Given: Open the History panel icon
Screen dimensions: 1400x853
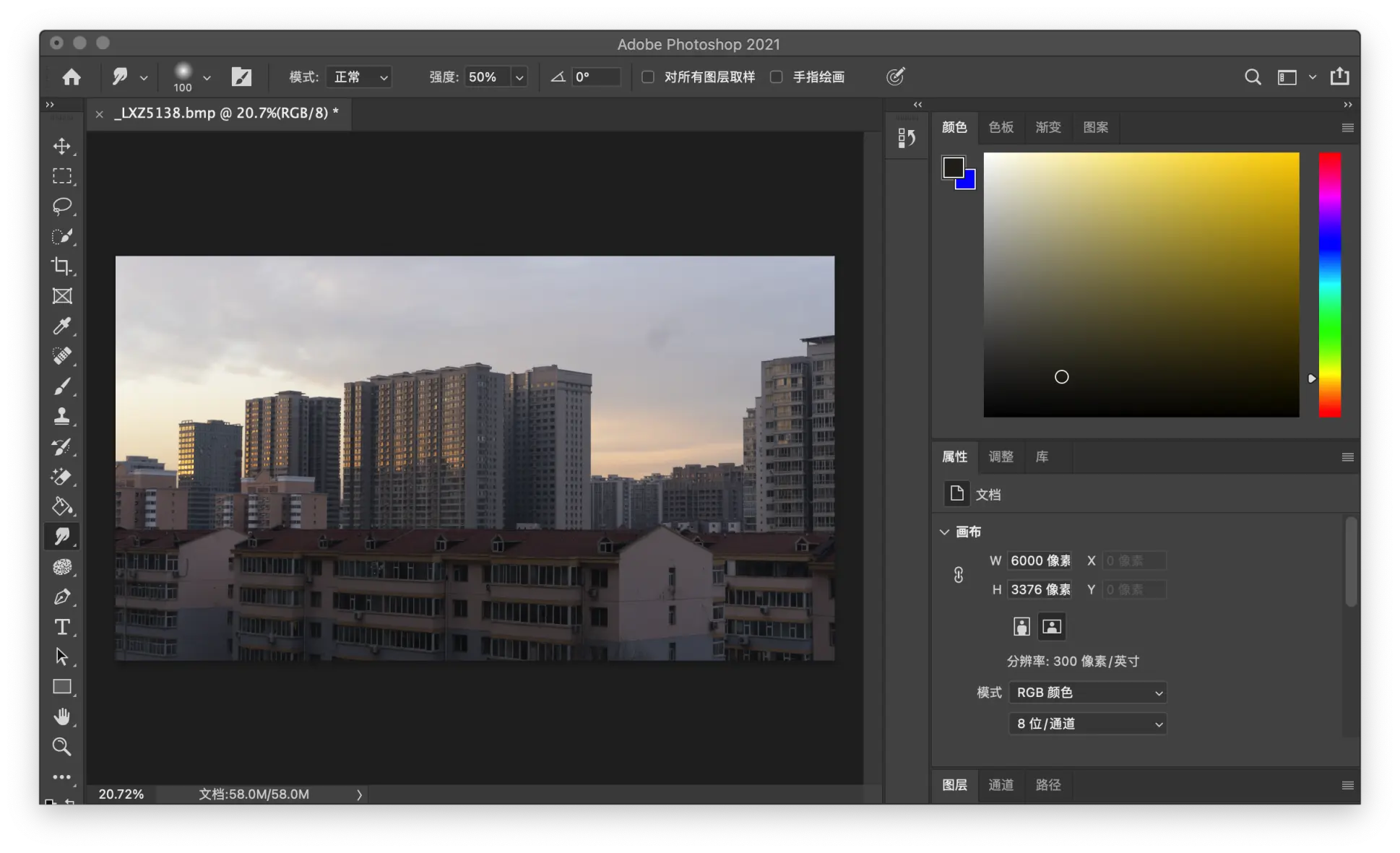Looking at the screenshot, I should pos(906,137).
